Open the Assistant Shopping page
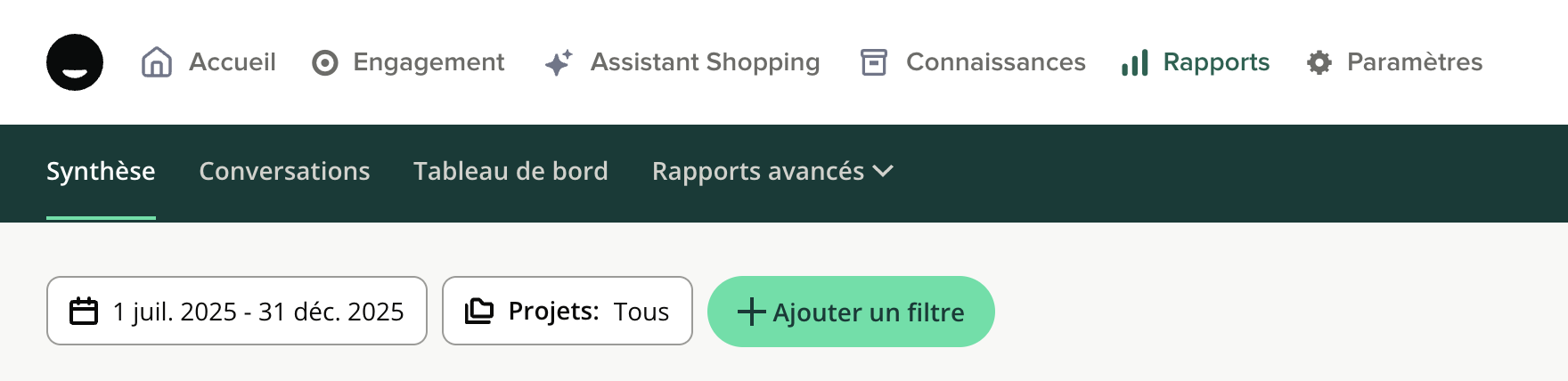1568x381 pixels. click(x=704, y=62)
